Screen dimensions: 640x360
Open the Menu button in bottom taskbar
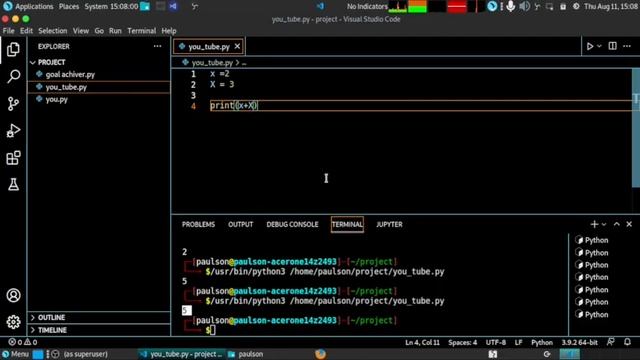coord(15,354)
